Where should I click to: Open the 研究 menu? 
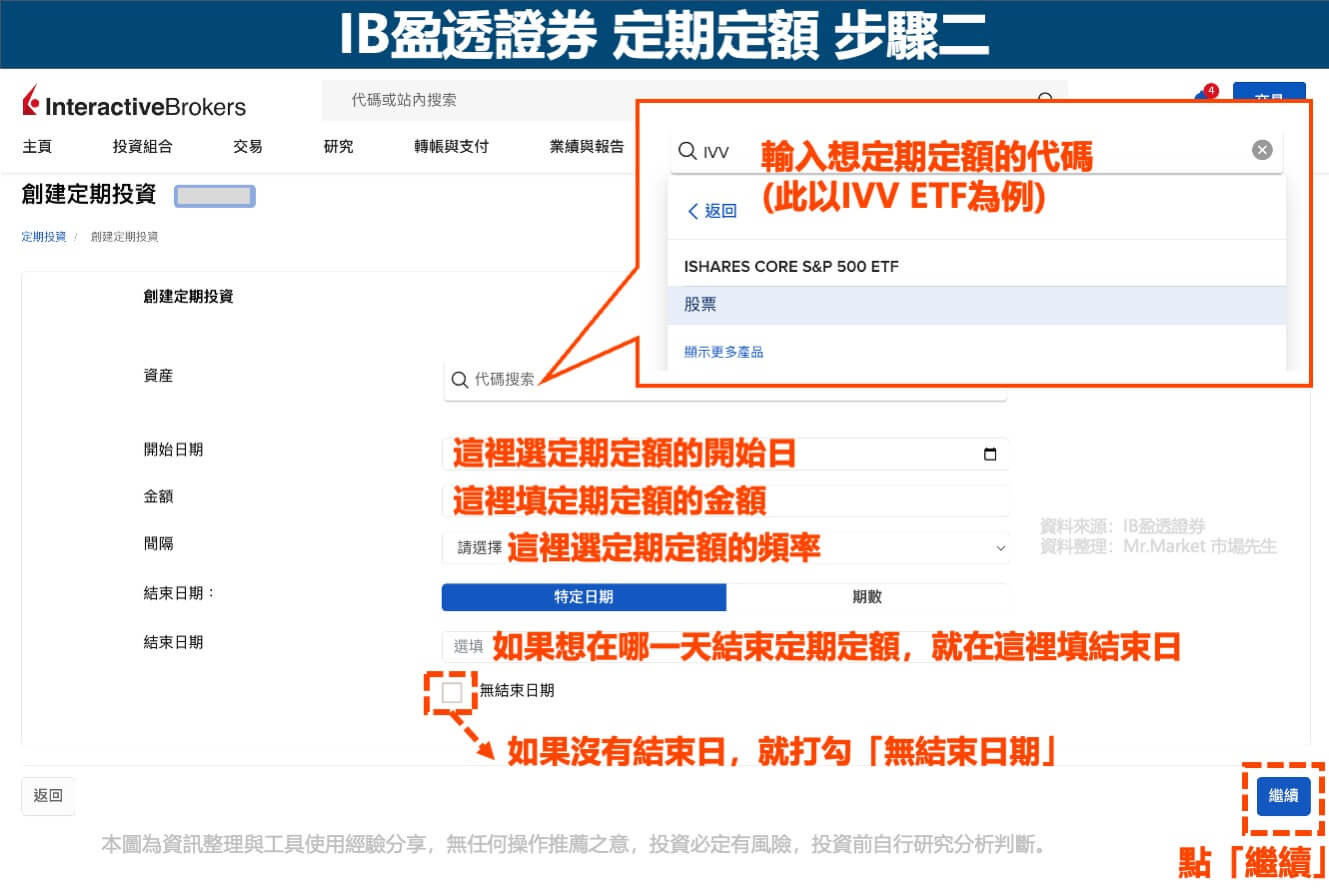[338, 146]
